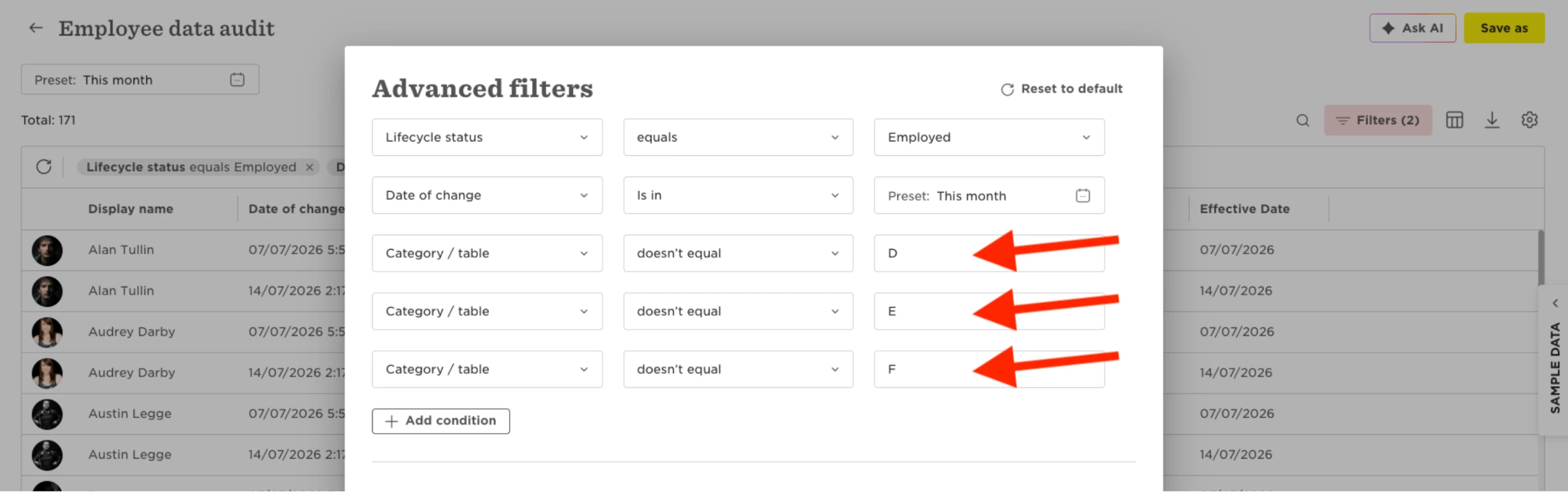The image size is (1568, 492).
Task: Click the calendar icon in top-left preset field
Action: pyautogui.click(x=237, y=80)
